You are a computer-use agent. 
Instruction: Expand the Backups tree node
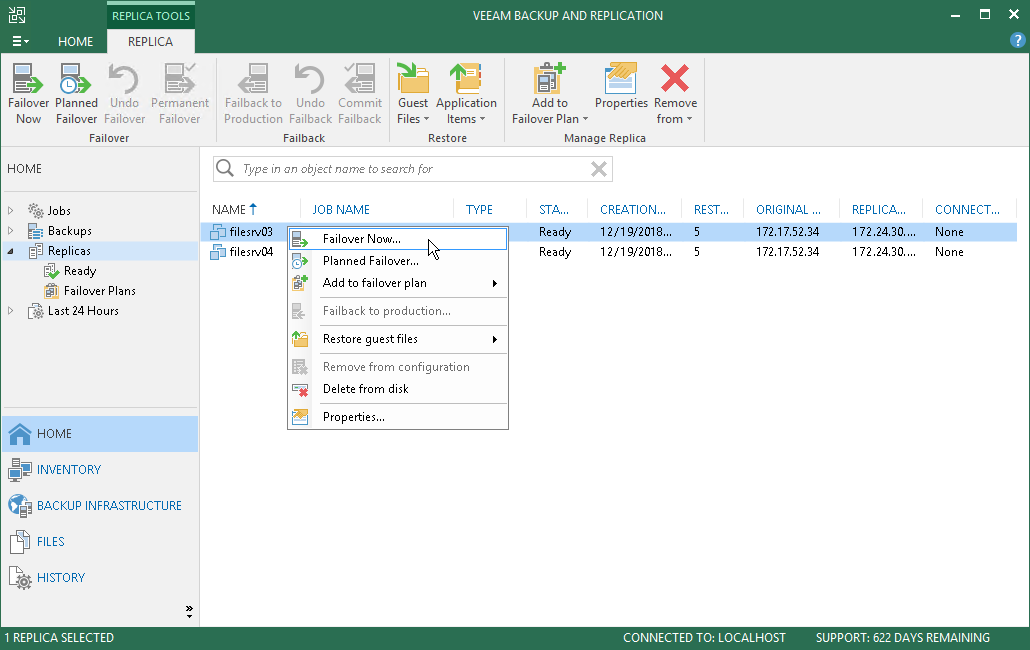(x=11, y=230)
